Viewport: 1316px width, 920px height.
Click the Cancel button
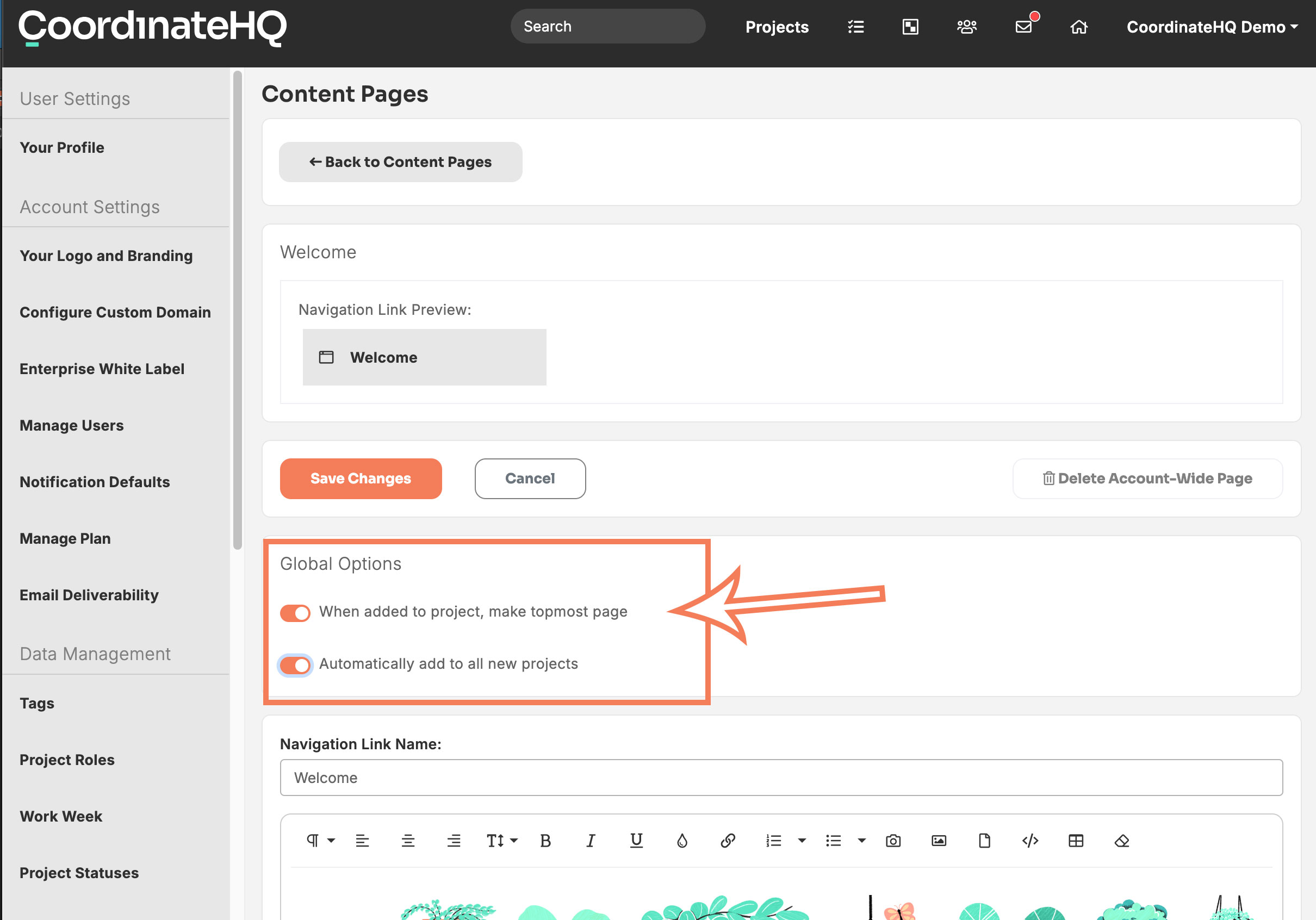(530, 478)
